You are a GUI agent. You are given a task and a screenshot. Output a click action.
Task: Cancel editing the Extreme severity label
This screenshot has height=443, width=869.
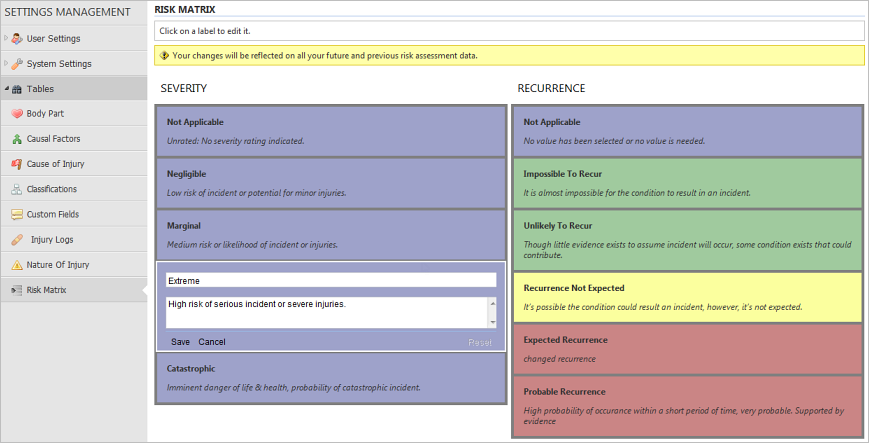coord(212,342)
